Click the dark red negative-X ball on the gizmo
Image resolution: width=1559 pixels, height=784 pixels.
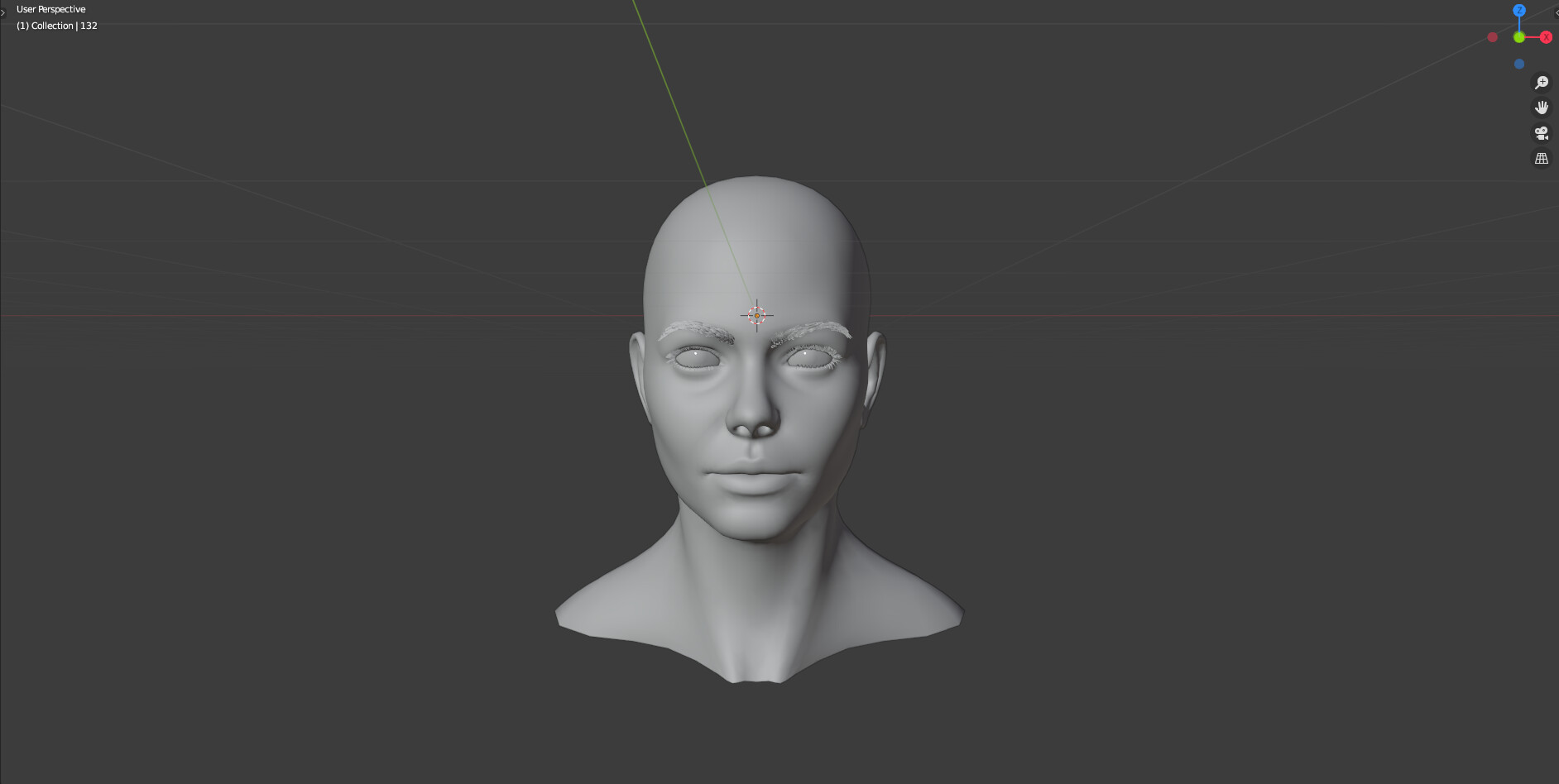[x=1493, y=36]
